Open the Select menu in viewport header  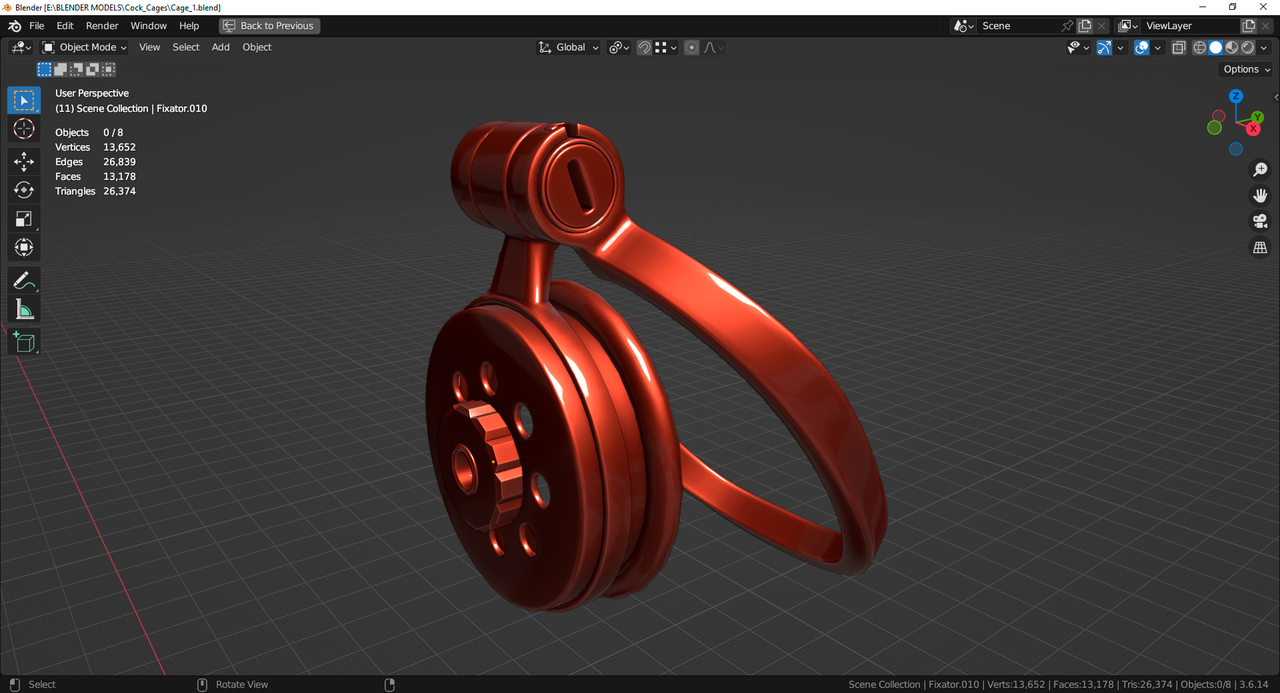pos(186,47)
